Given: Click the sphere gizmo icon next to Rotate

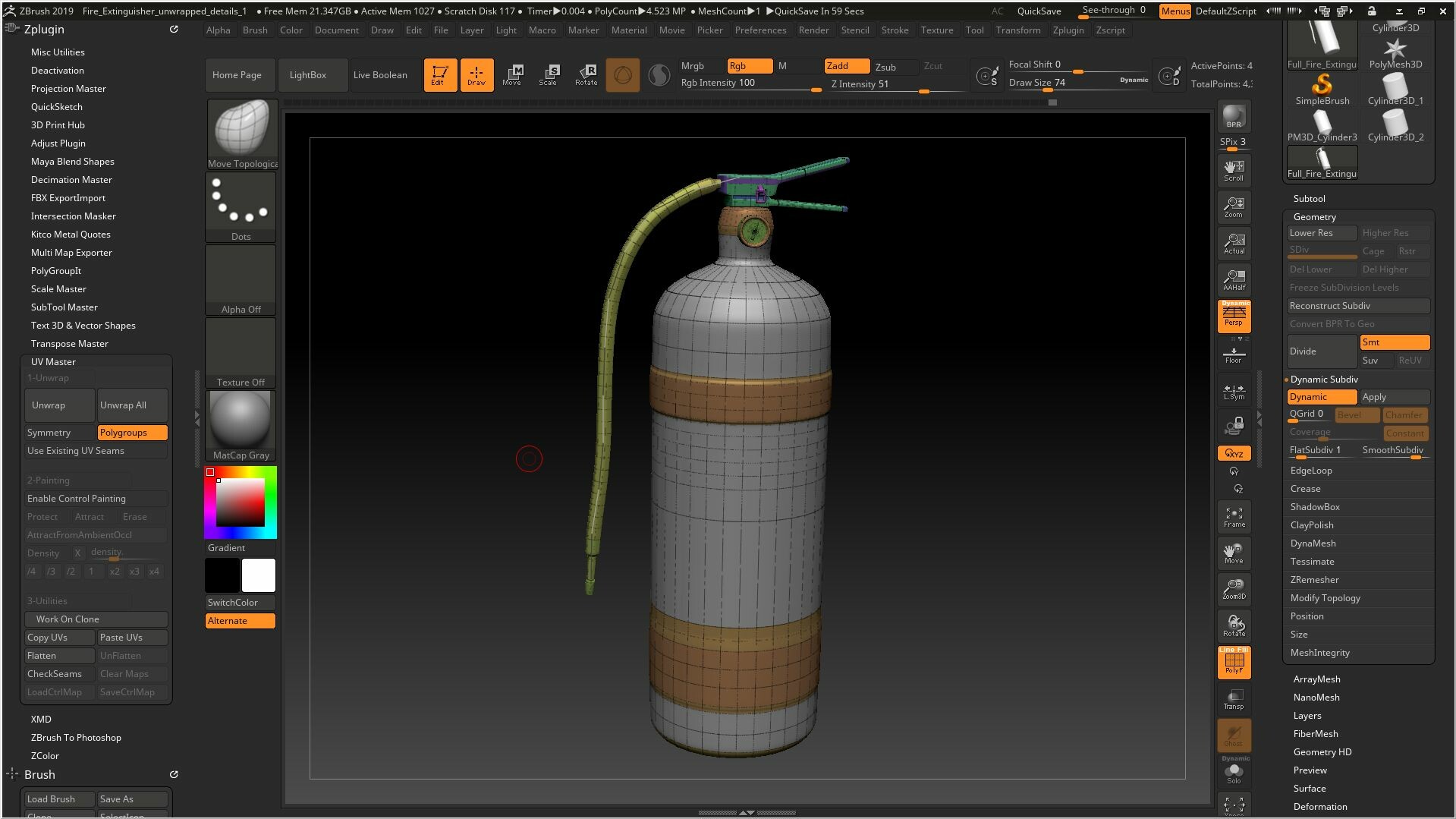Looking at the screenshot, I should (622, 74).
